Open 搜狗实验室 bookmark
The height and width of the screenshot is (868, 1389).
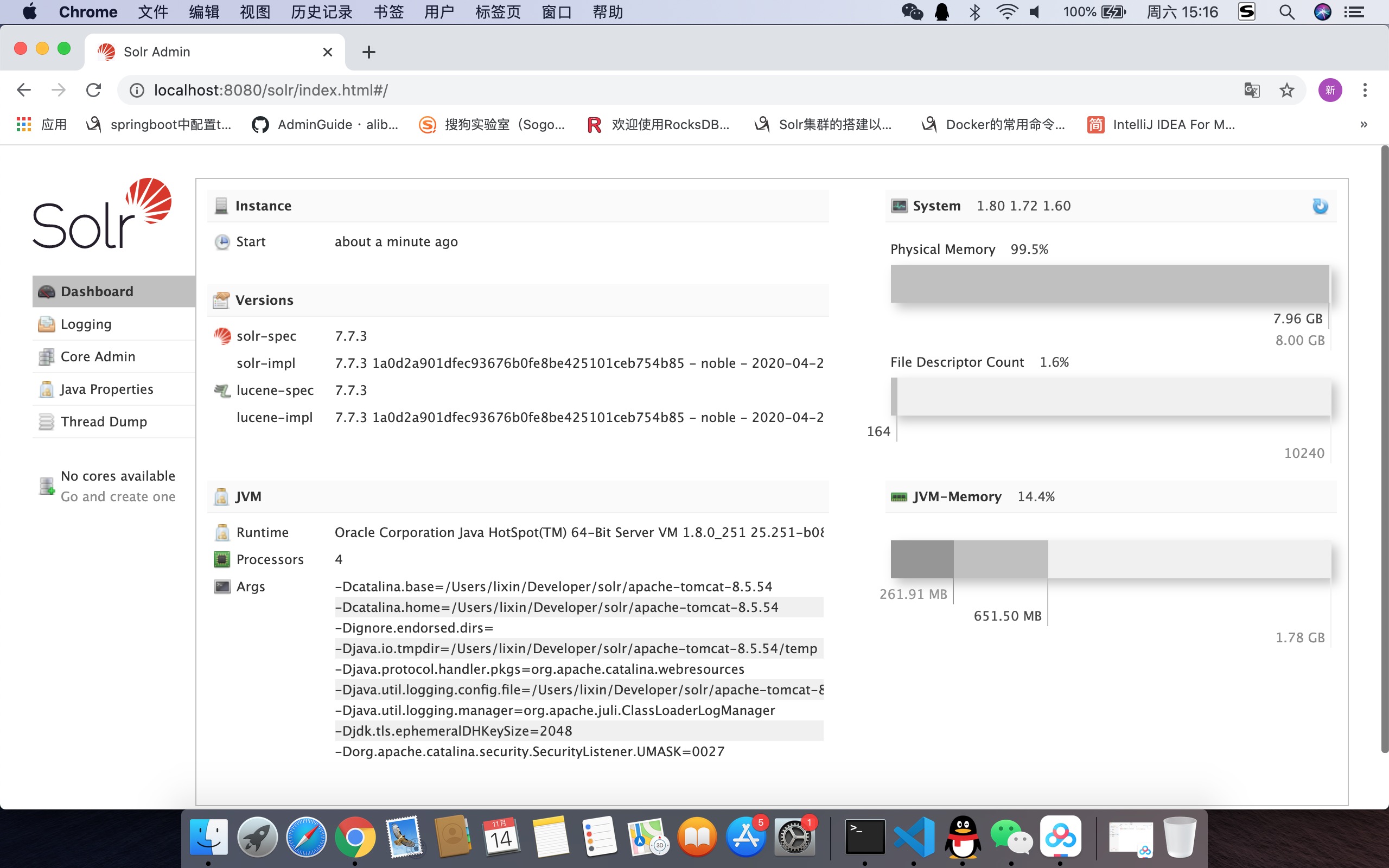(x=492, y=125)
